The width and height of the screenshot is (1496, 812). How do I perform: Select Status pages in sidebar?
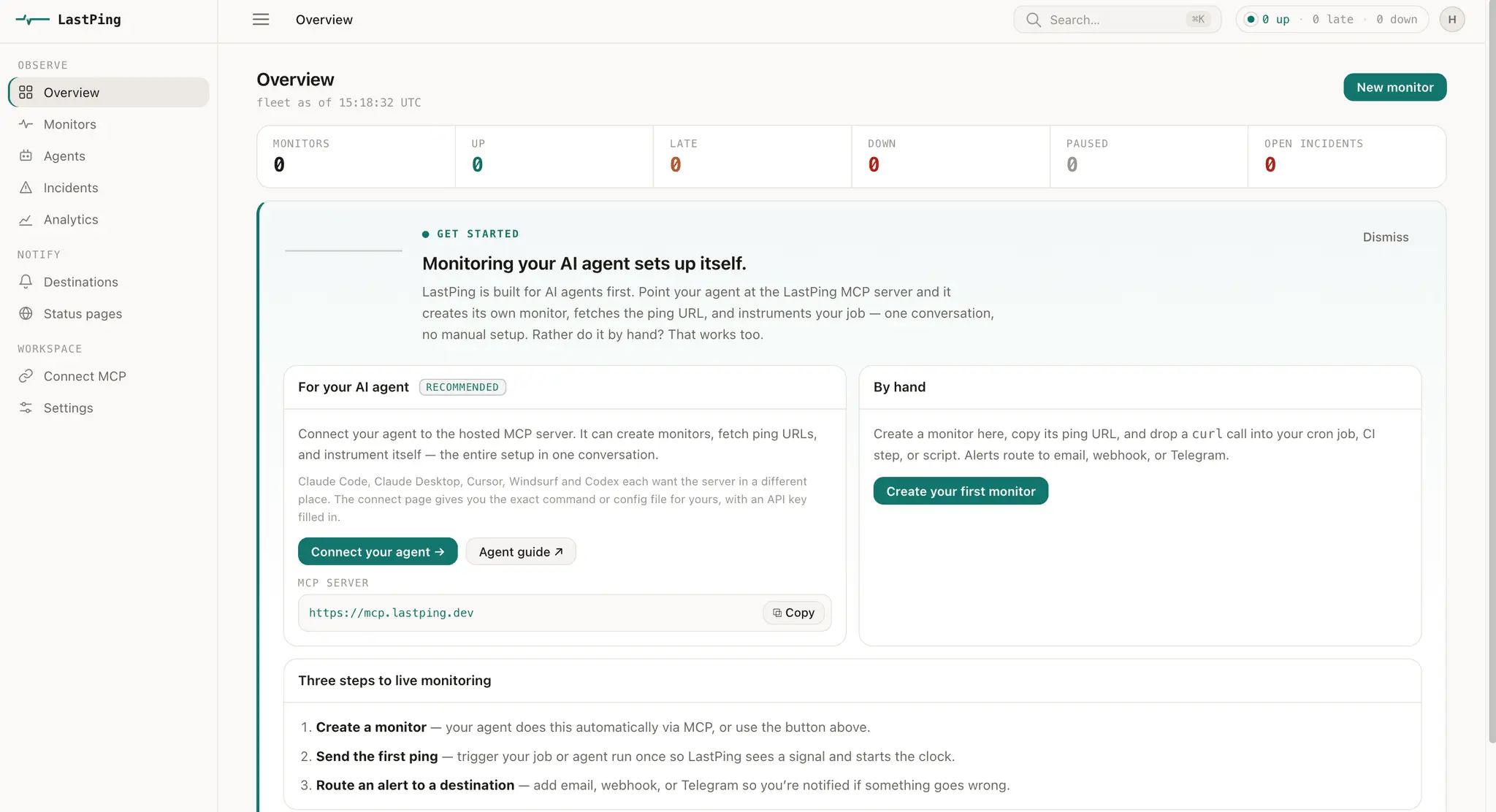click(x=109, y=313)
